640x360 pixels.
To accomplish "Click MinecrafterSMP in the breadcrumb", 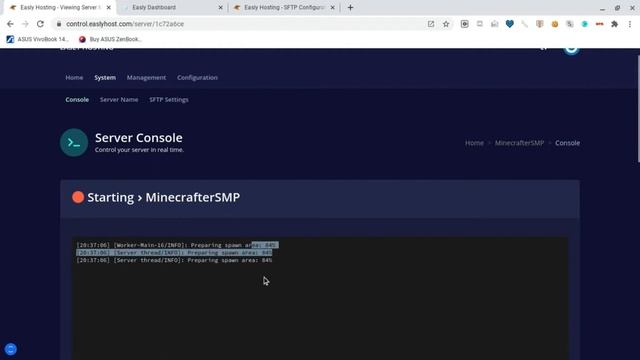I will coord(519,143).
